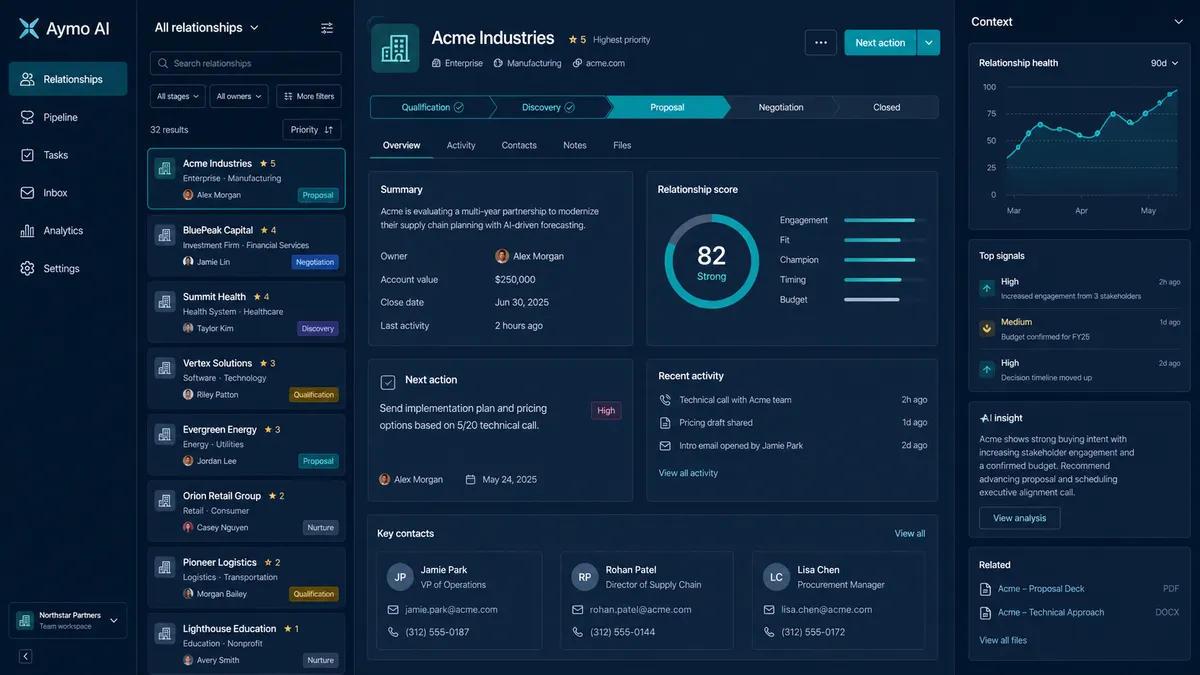Image resolution: width=1200 pixels, height=675 pixels.
Task: Click the Tasks sidebar icon
Action: coord(27,155)
